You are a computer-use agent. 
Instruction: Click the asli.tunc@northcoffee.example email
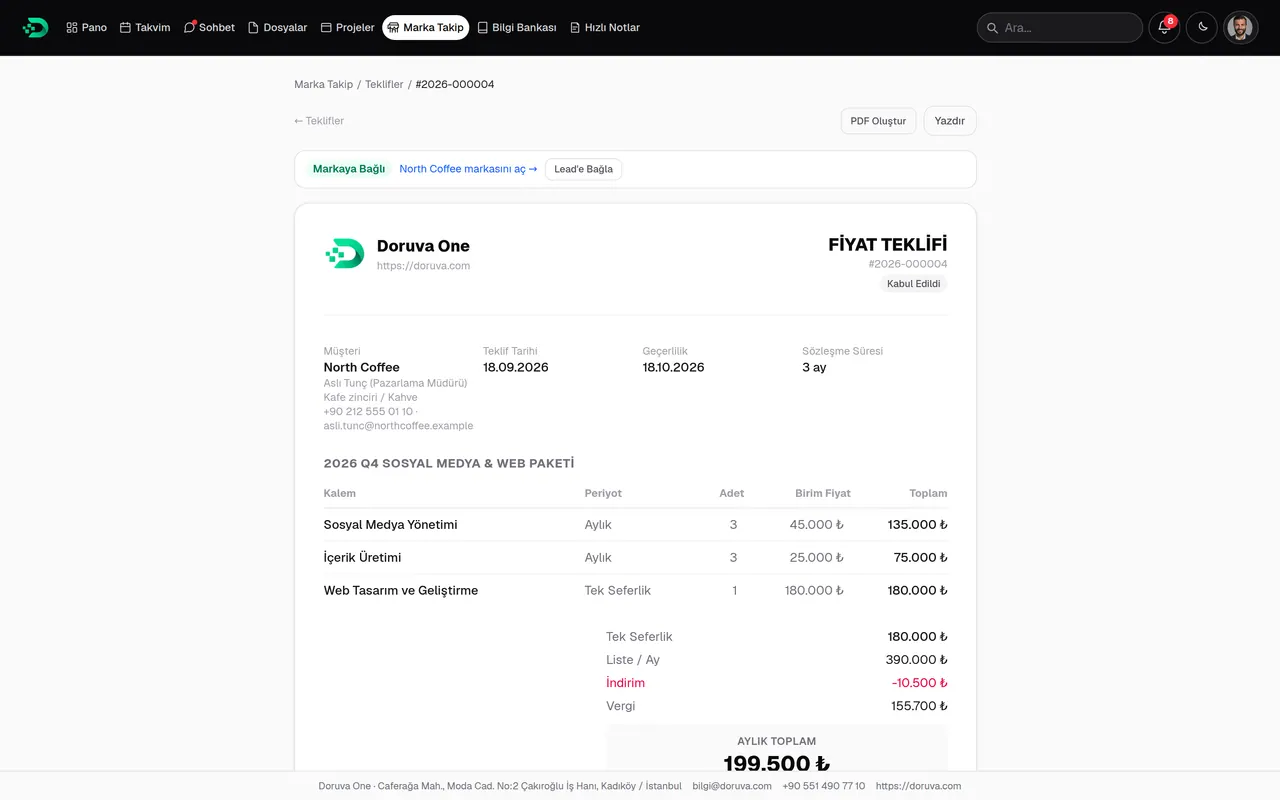click(x=398, y=426)
